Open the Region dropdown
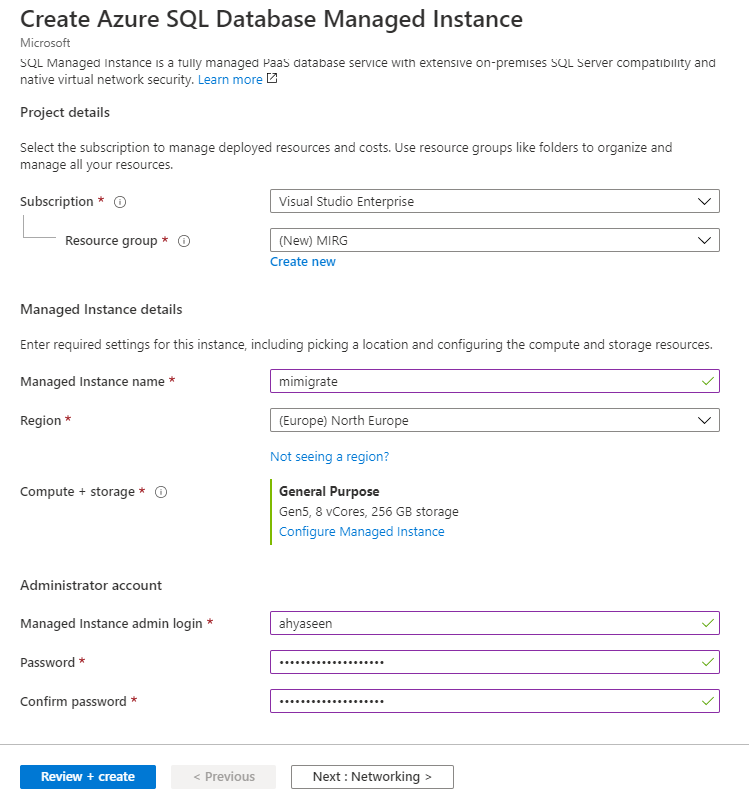Image resolution: width=749 pixels, height=798 pixels. pos(494,420)
